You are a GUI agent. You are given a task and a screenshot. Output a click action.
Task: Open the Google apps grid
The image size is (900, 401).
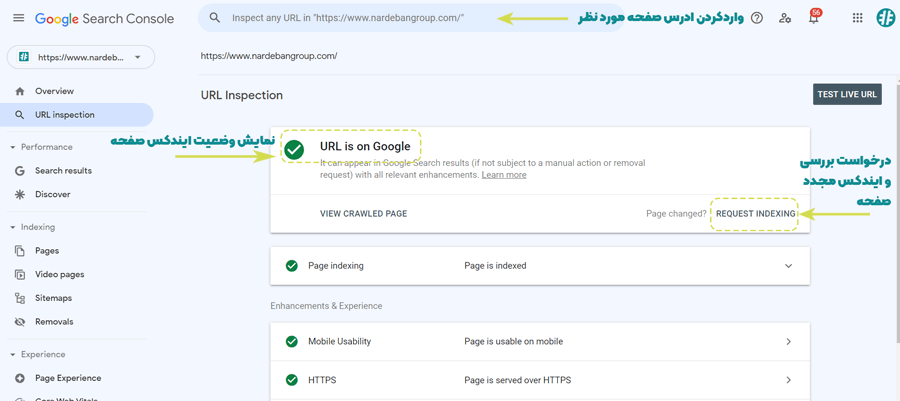coord(858,18)
